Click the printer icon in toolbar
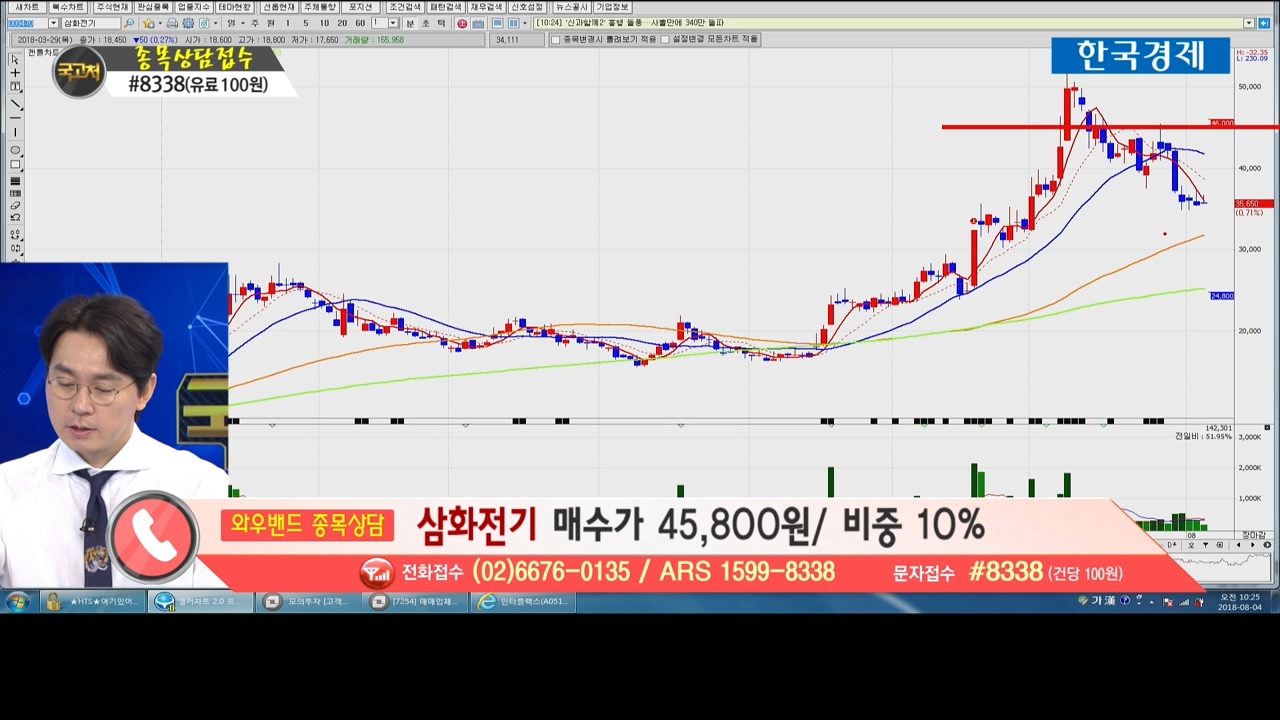 click(172, 23)
